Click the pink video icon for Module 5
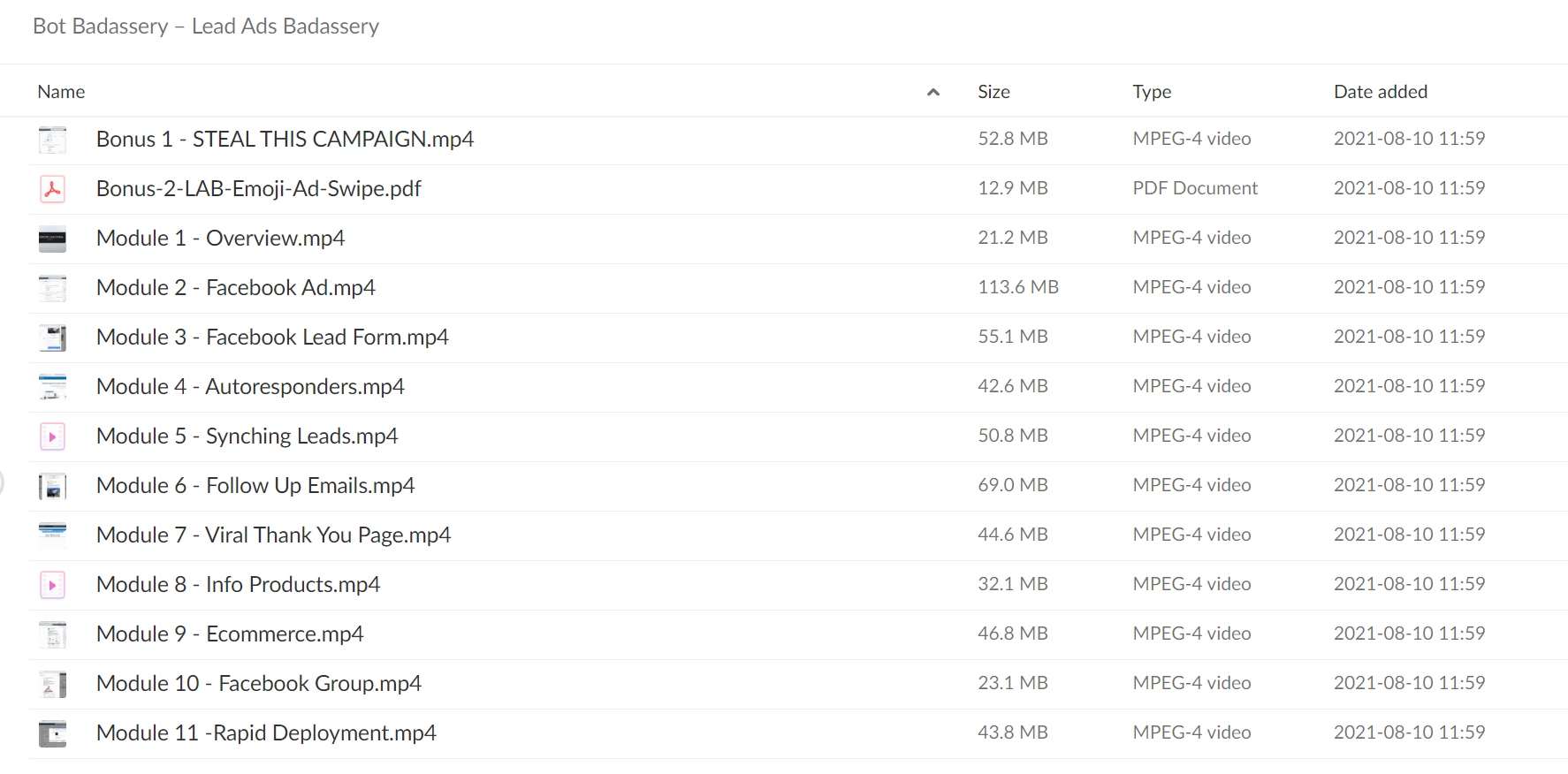Screen dimensions: 1568x774 [x=52, y=436]
